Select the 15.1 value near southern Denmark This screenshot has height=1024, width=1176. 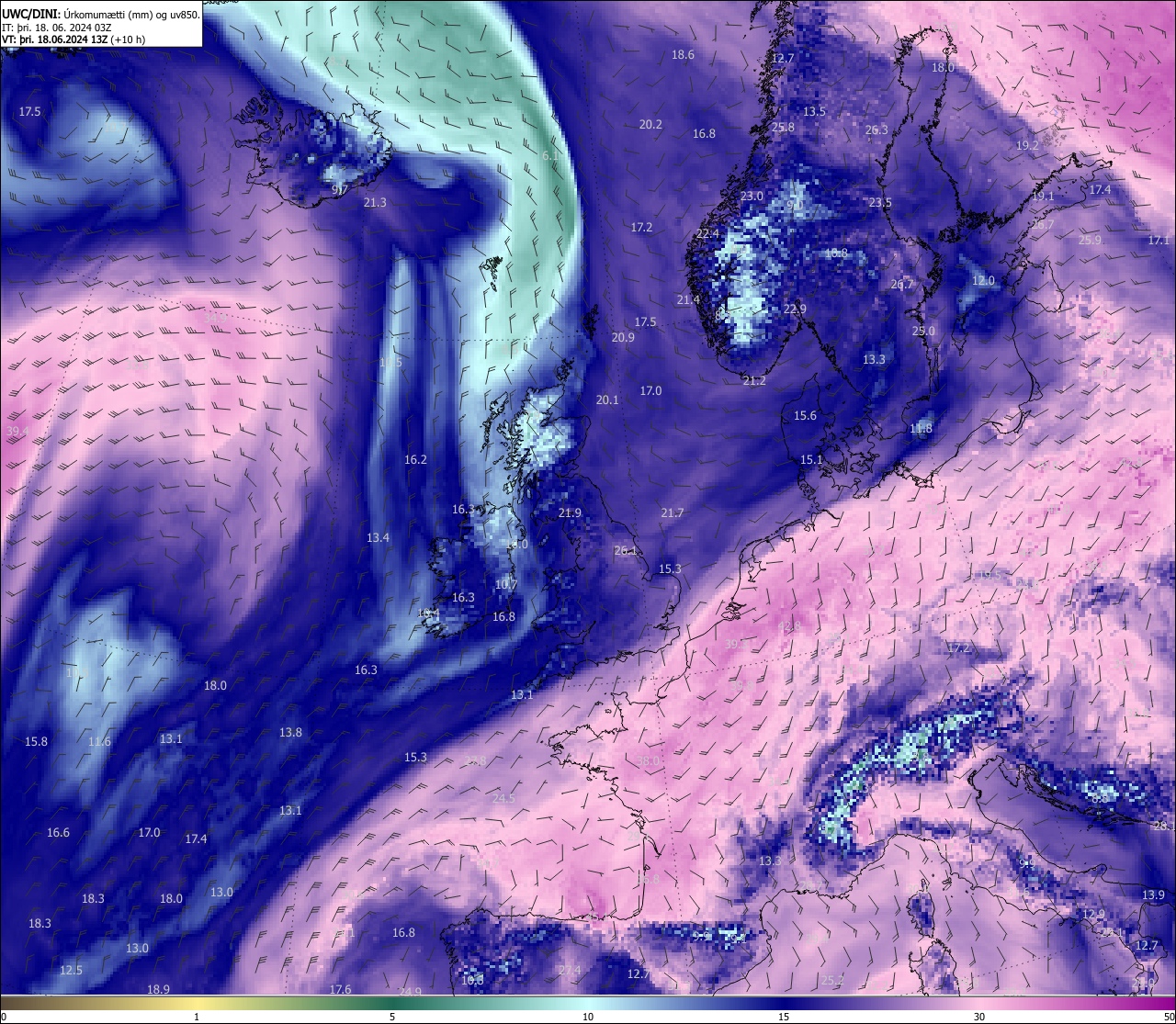coord(811,460)
